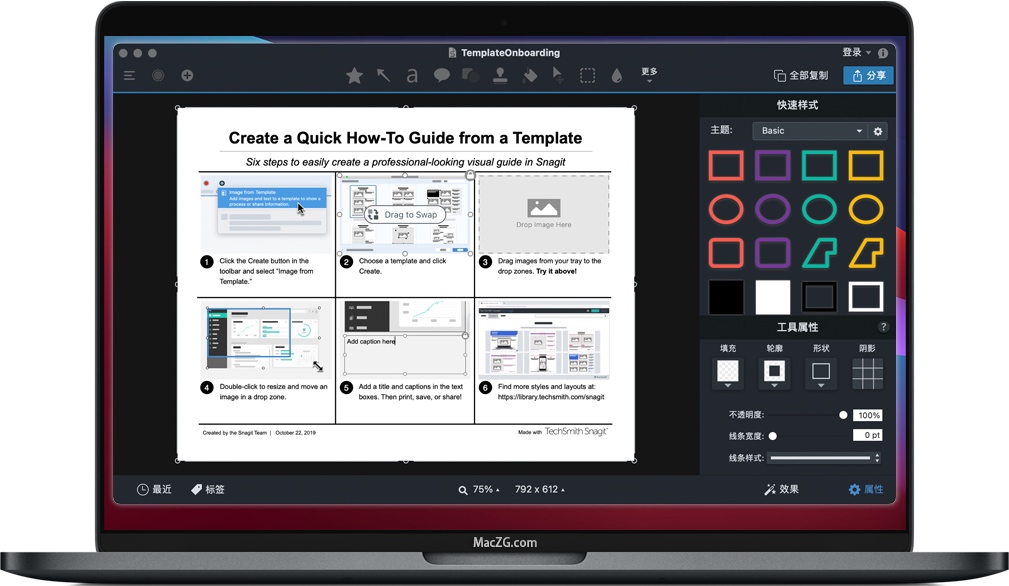Click the line width value input field
1009x586 pixels.
(866, 435)
